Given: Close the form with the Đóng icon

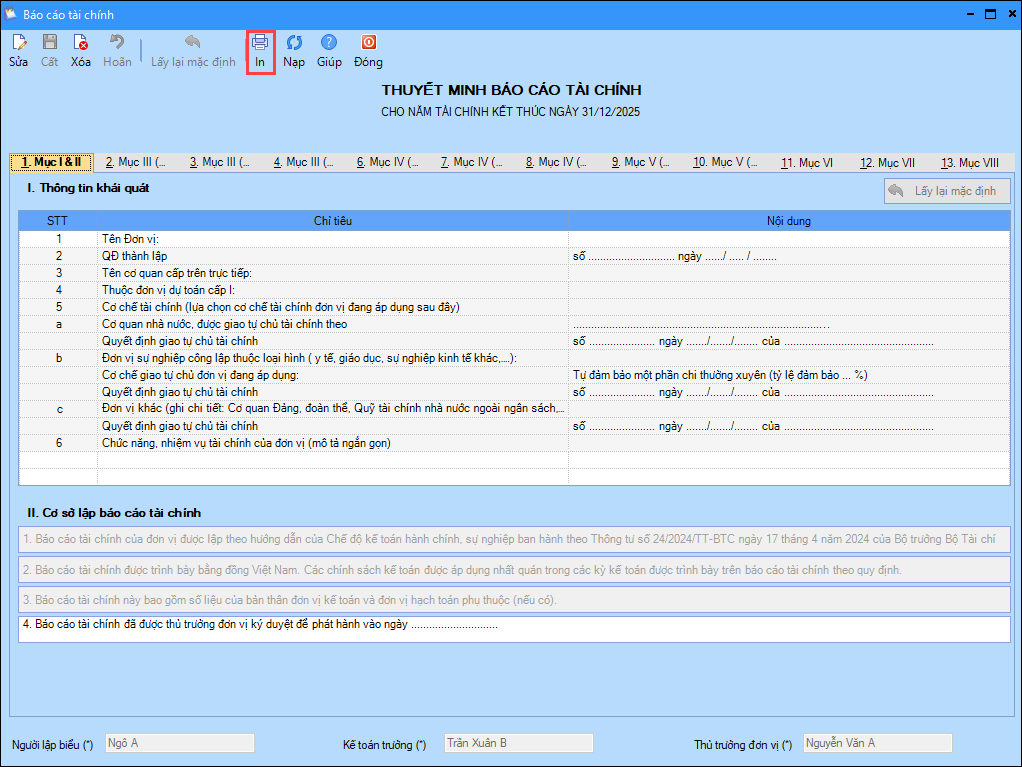Looking at the screenshot, I should click(368, 43).
